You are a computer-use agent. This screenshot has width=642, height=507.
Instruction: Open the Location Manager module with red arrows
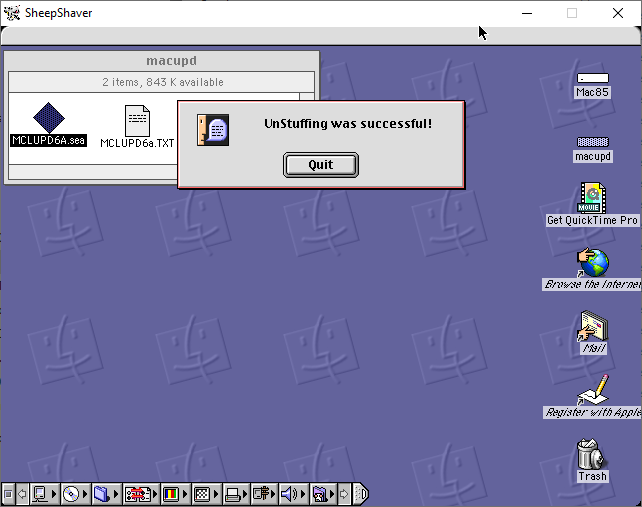[142, 494]
